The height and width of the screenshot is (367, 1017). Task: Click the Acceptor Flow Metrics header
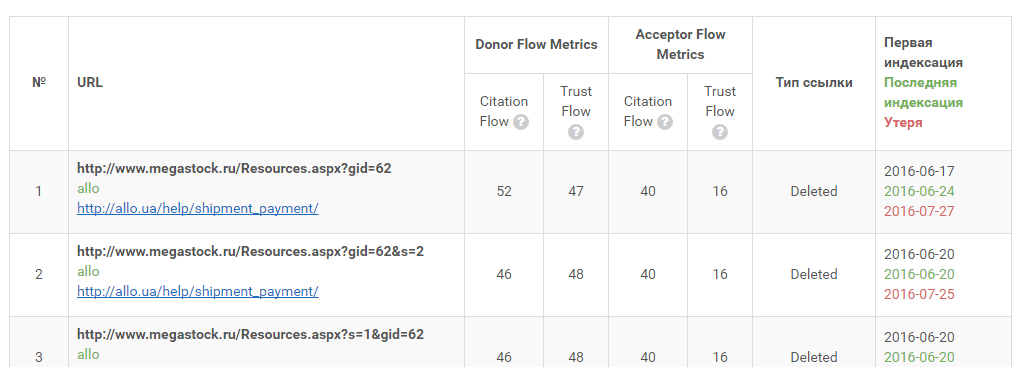tap(680, 44)
